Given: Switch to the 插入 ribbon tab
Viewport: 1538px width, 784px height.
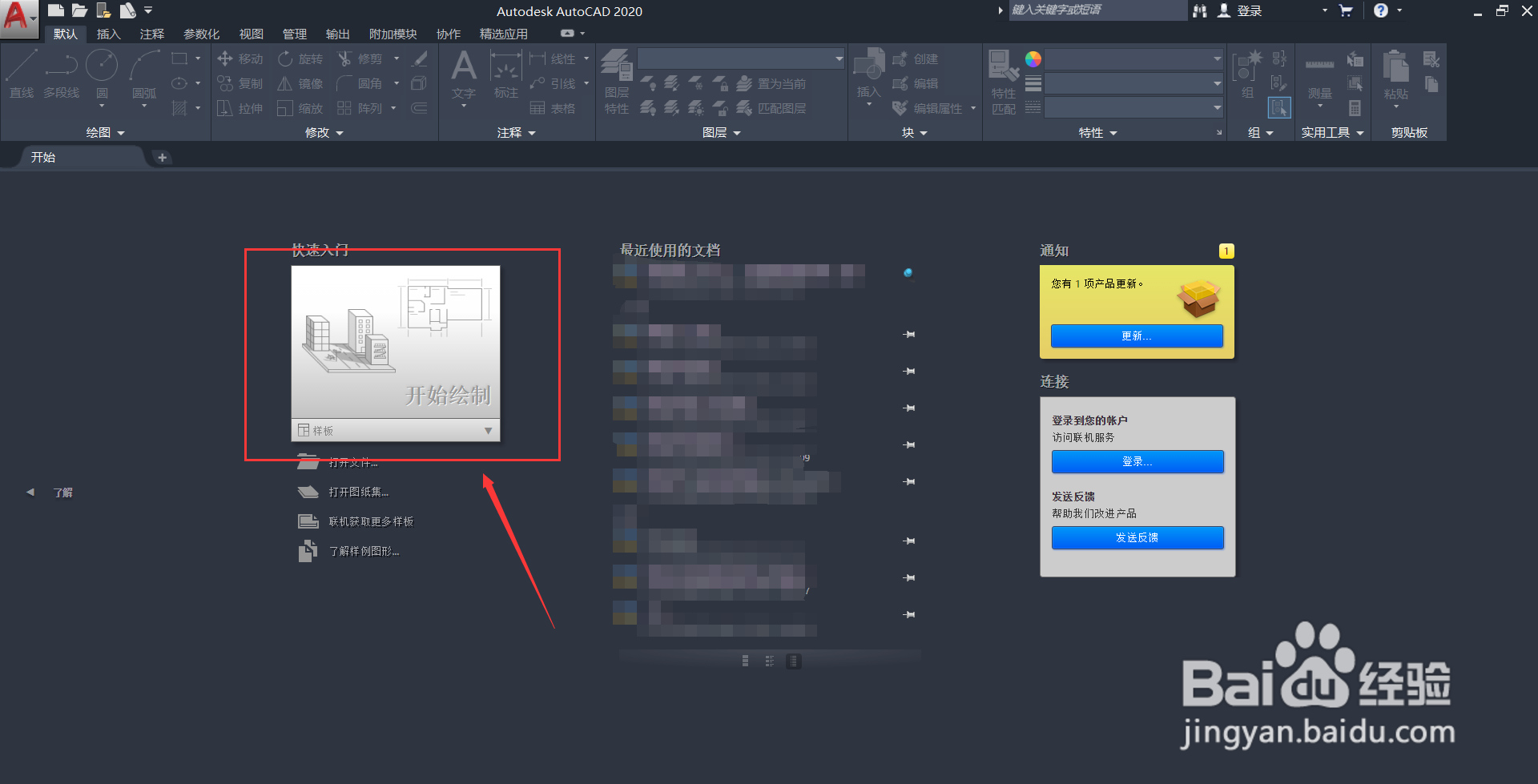Looking at the screenshot, I should point(108,34).
